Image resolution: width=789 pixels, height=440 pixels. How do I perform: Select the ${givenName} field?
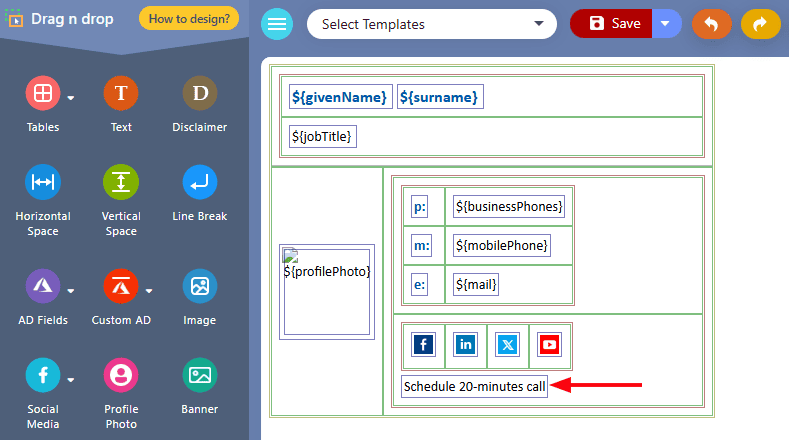[340, 97]
